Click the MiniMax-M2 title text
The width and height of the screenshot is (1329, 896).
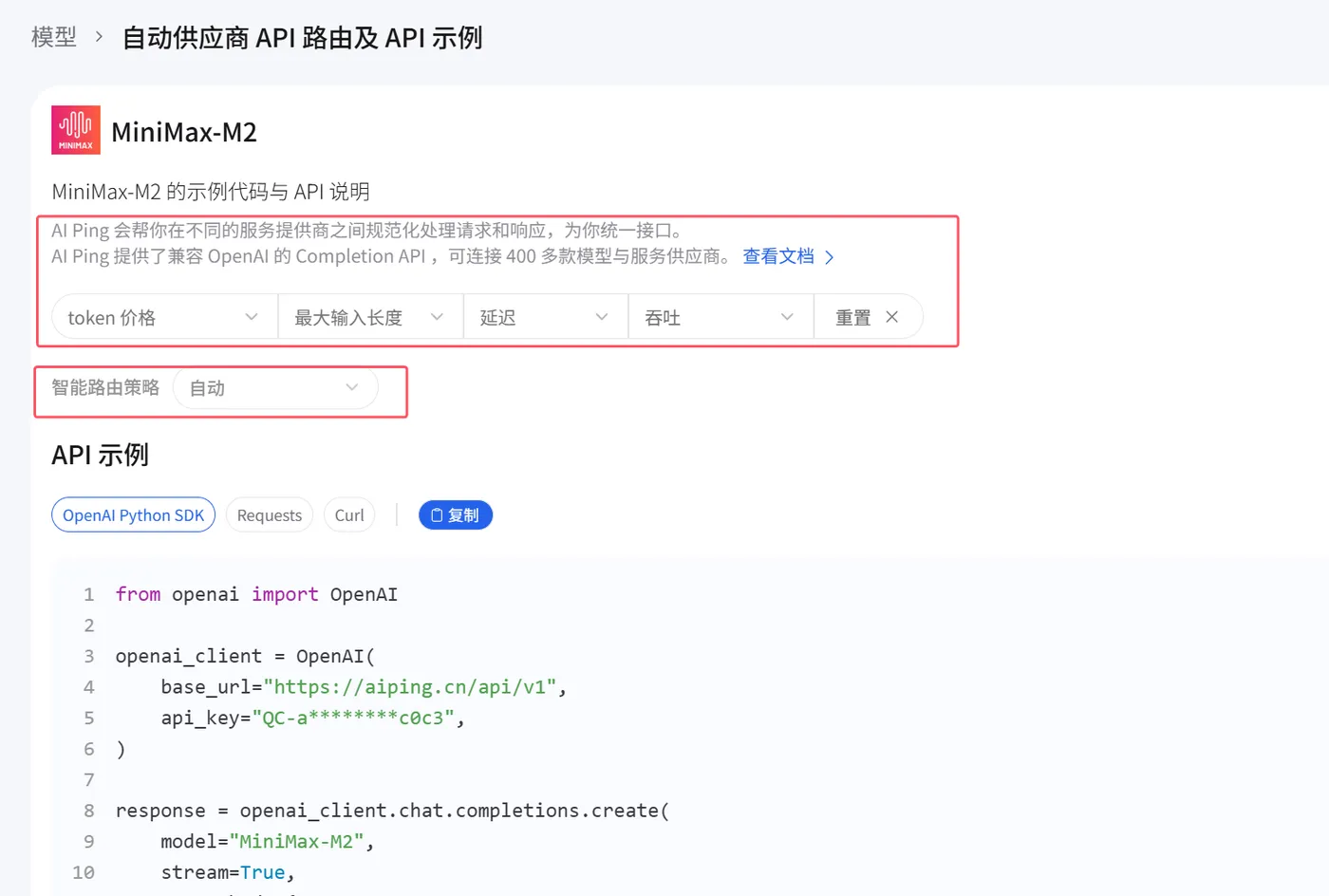[x=184, y=132]
